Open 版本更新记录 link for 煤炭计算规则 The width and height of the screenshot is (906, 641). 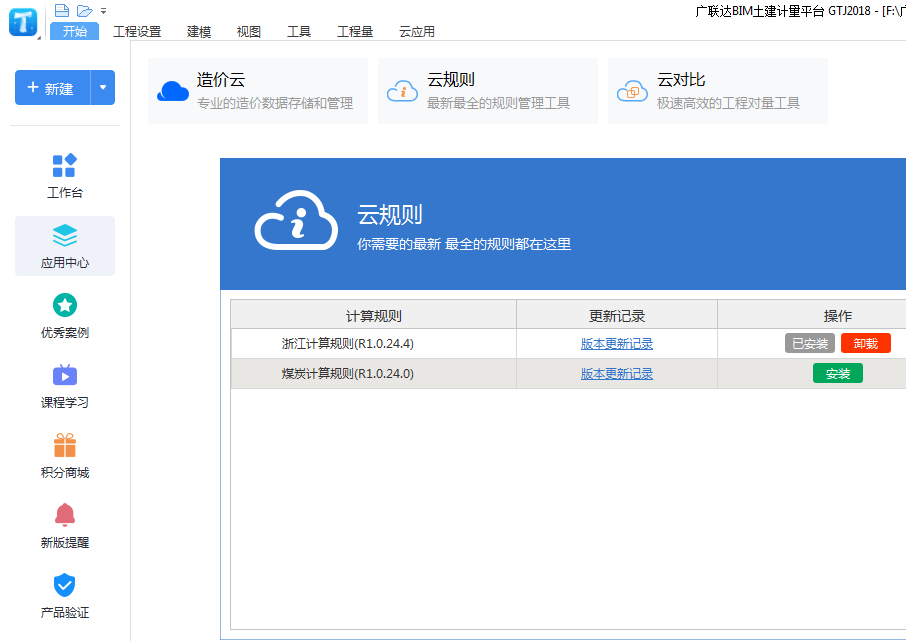(x=617, y=374)
